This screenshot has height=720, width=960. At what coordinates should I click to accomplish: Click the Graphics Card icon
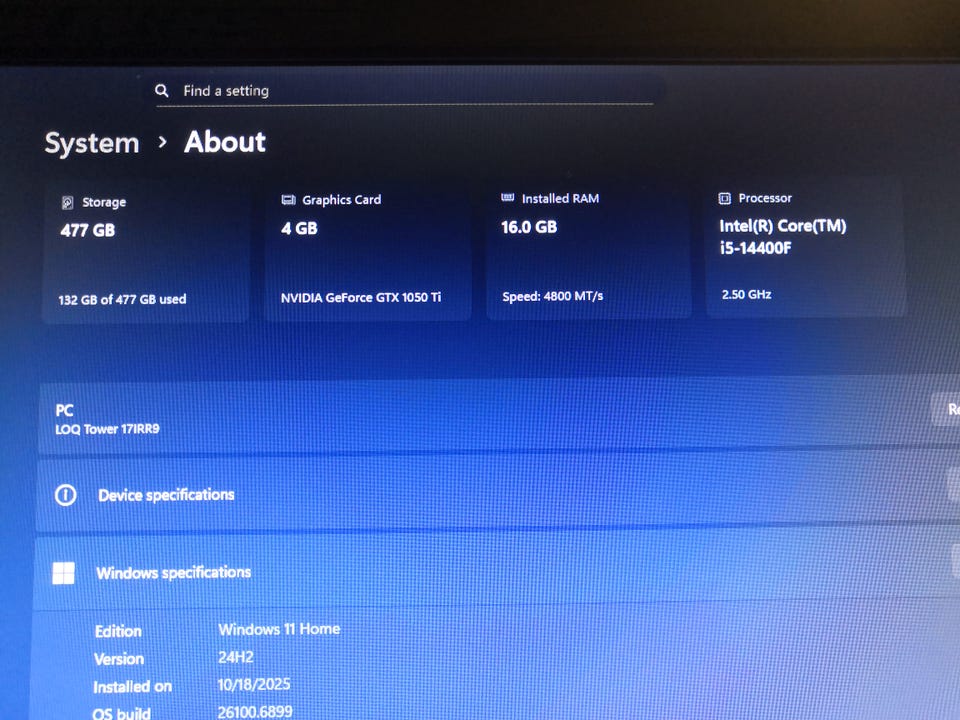tap(288, 200)
